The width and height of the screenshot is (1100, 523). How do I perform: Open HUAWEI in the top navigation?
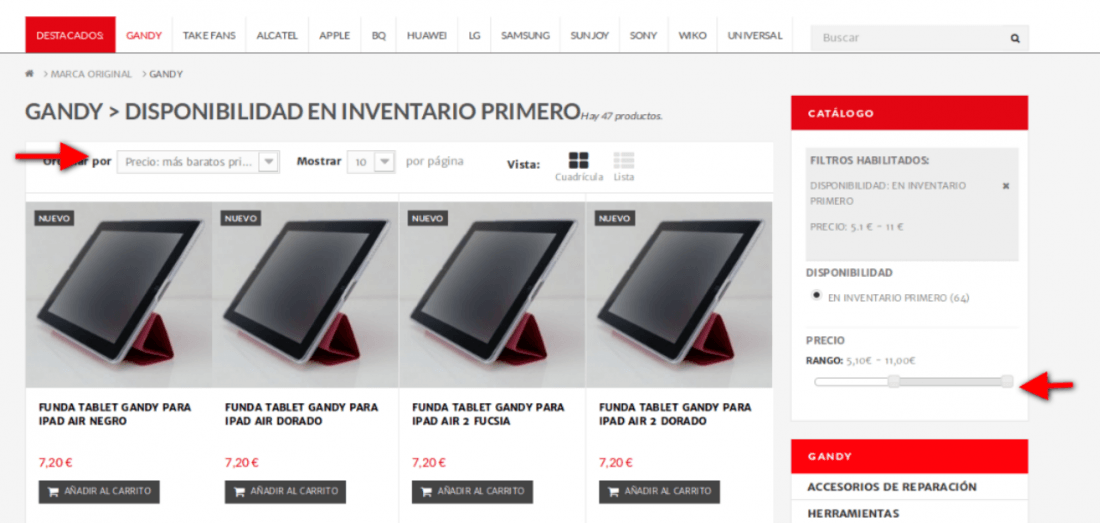(x=427, y=36)
